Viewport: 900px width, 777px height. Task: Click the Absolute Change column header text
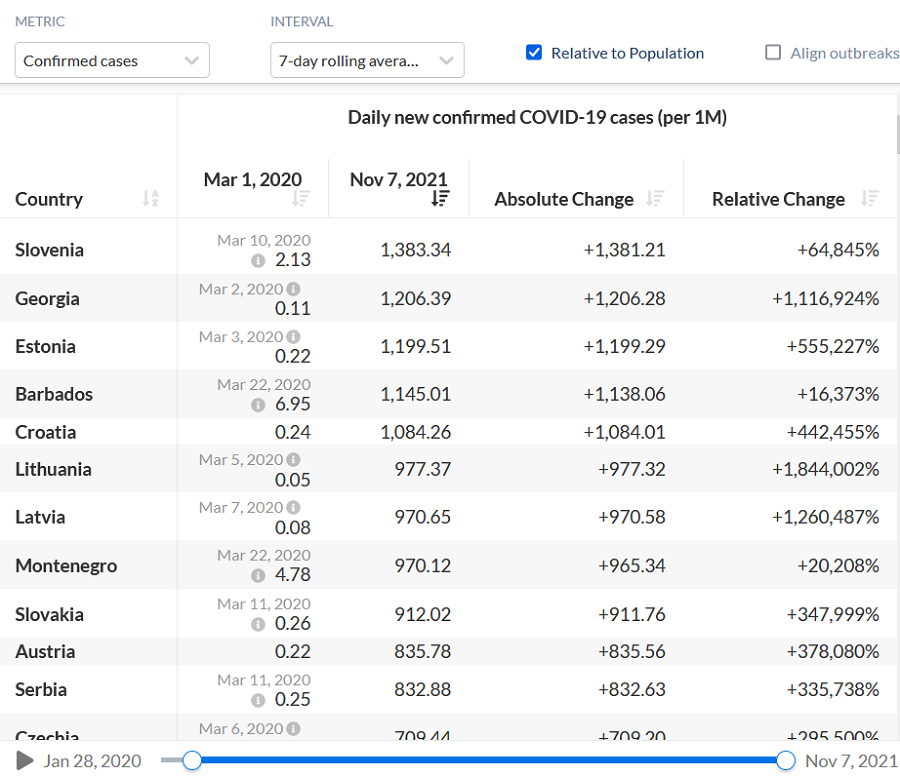pyautogui.click(x=563, y=199)
